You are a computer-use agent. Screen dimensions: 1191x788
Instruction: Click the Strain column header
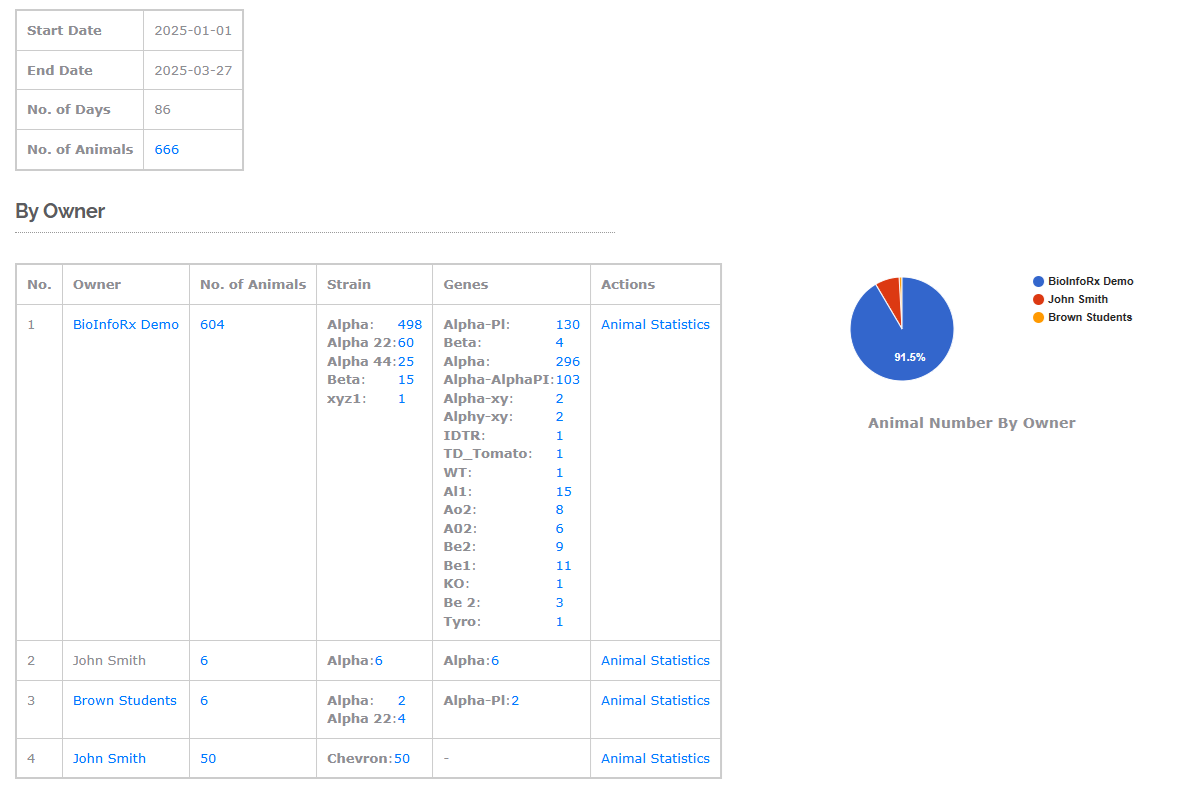(349, 284)
